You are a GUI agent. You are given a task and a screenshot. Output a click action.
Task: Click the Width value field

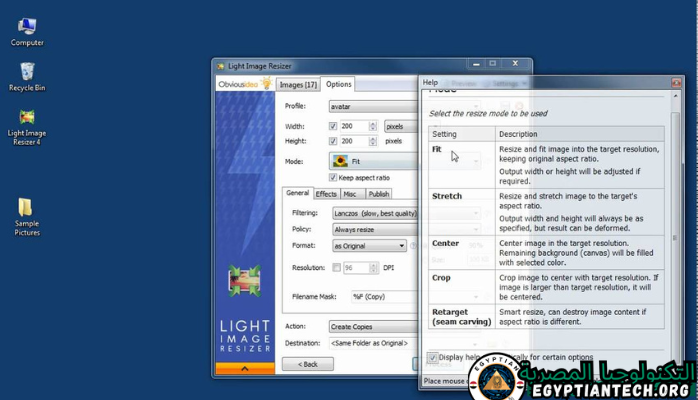354,126
